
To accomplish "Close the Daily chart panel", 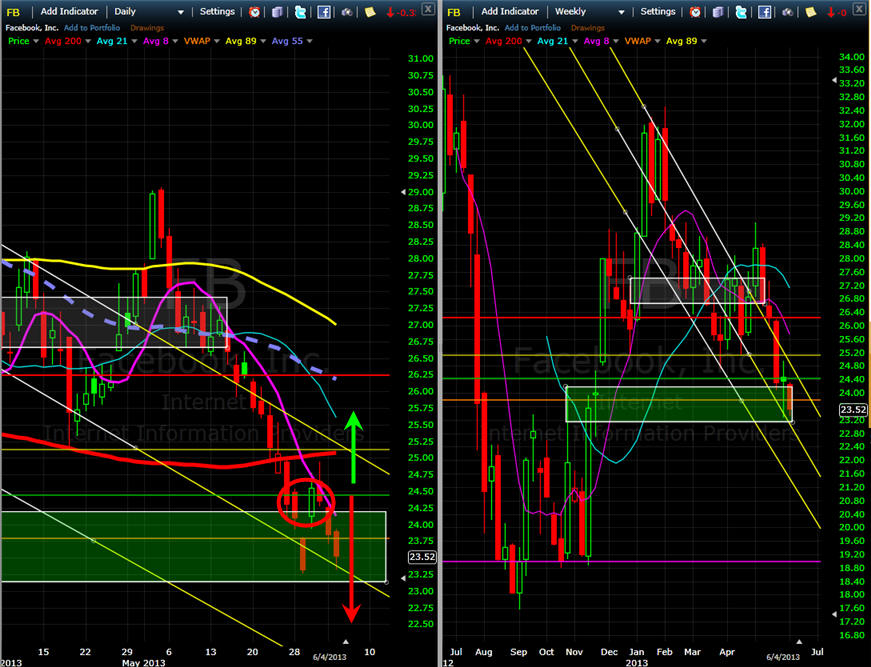I will [x=427, y=9].
